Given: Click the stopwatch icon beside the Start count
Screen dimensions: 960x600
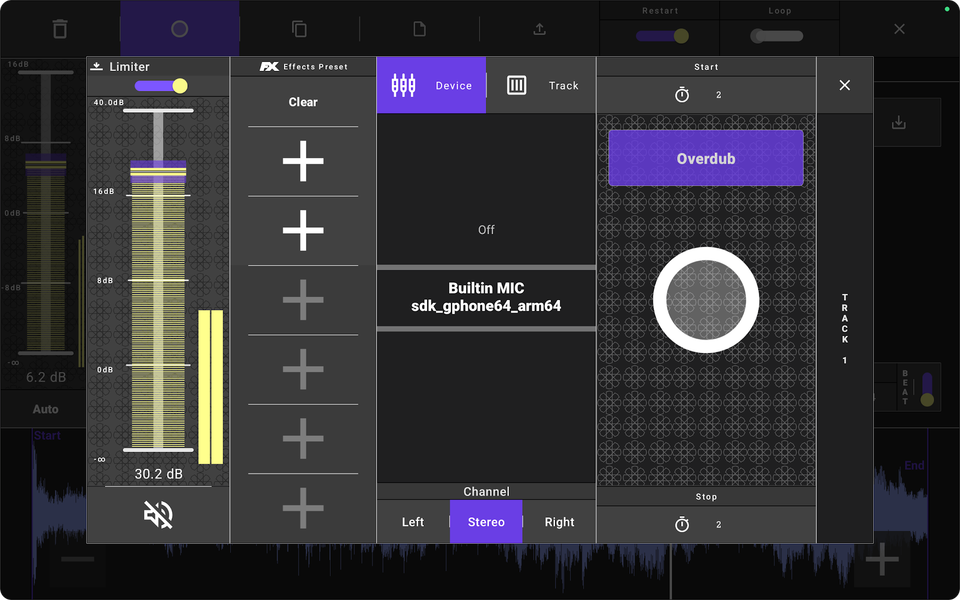Looking at the screenshot, I should (681, 94).
